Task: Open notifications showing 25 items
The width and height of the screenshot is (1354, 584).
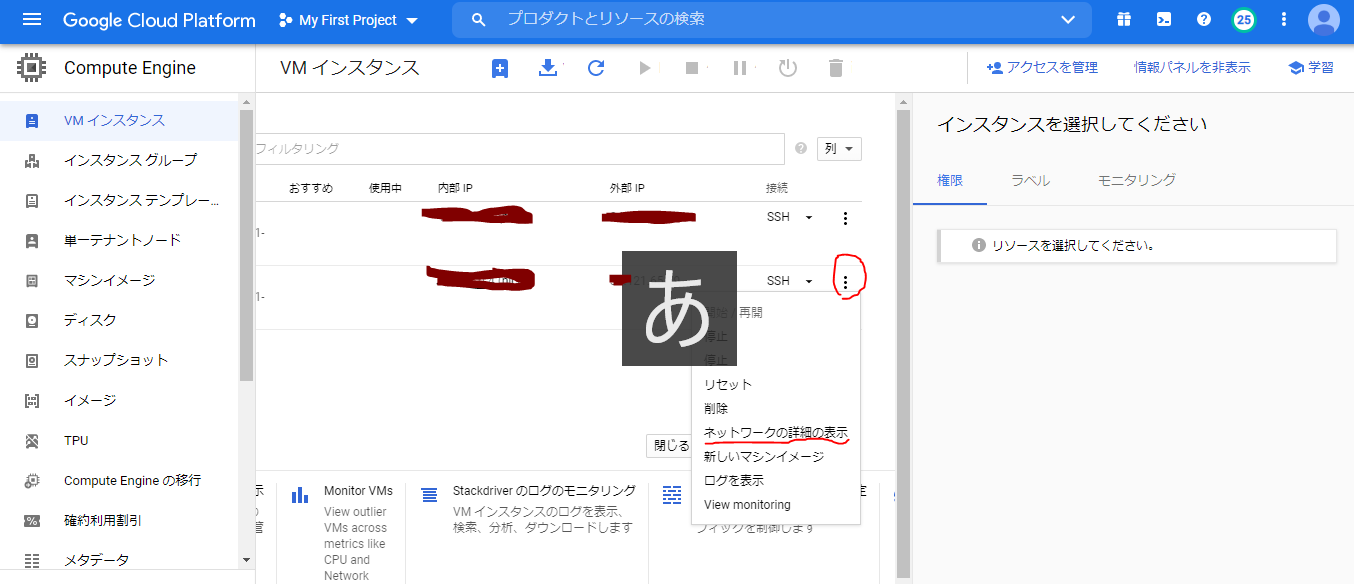Action: point(1243,19)
